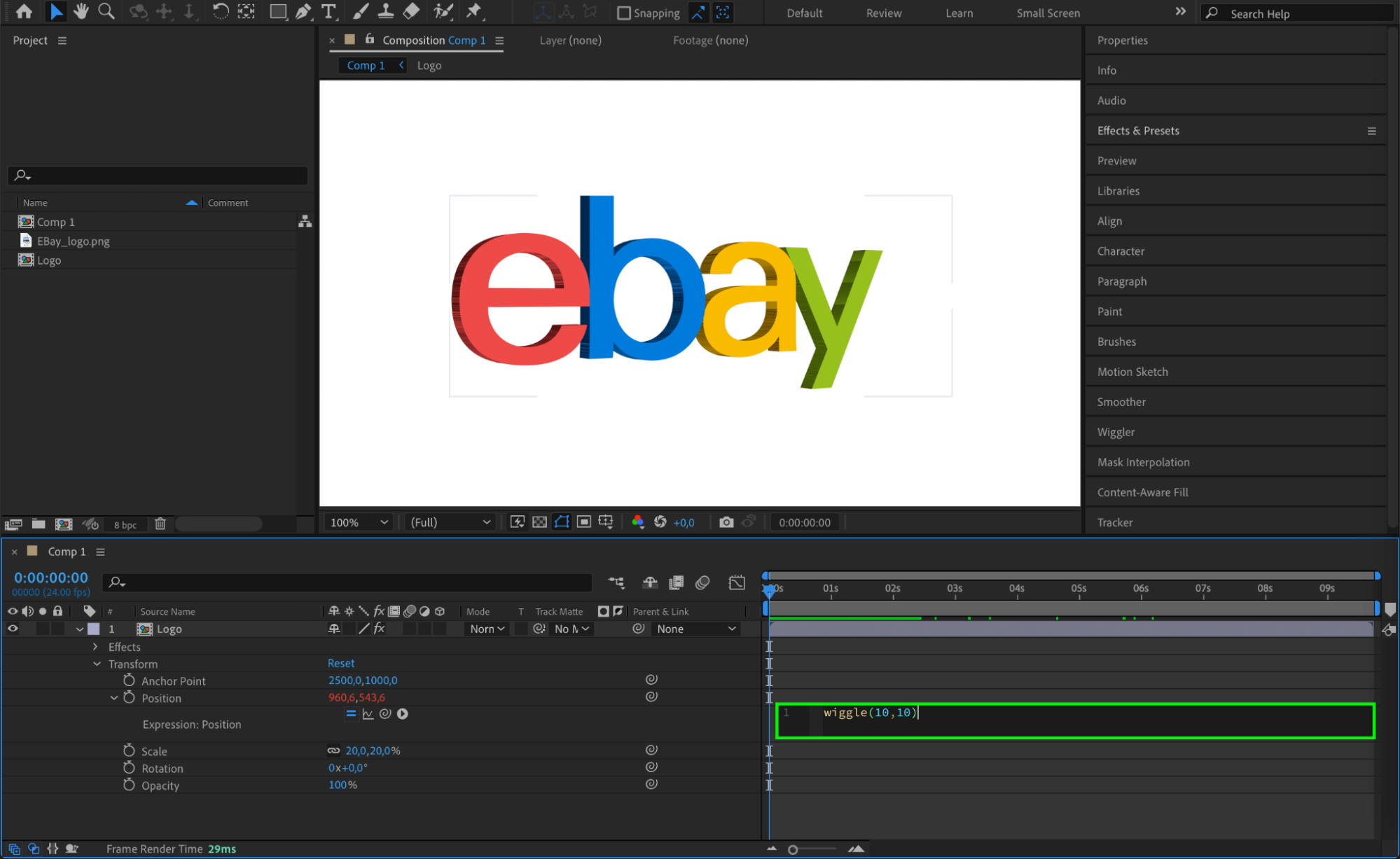The image size is (1400, 859).
Task: Open the (Full) resolution dropdown
Action: pyautogui.click(x=450, y=522)
